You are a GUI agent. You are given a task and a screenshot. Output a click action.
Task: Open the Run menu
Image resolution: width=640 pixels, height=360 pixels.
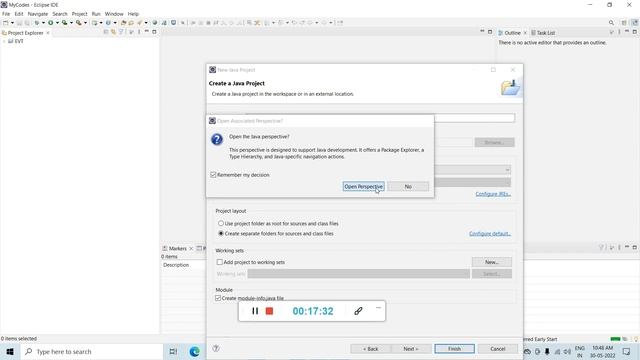point(96,14)
